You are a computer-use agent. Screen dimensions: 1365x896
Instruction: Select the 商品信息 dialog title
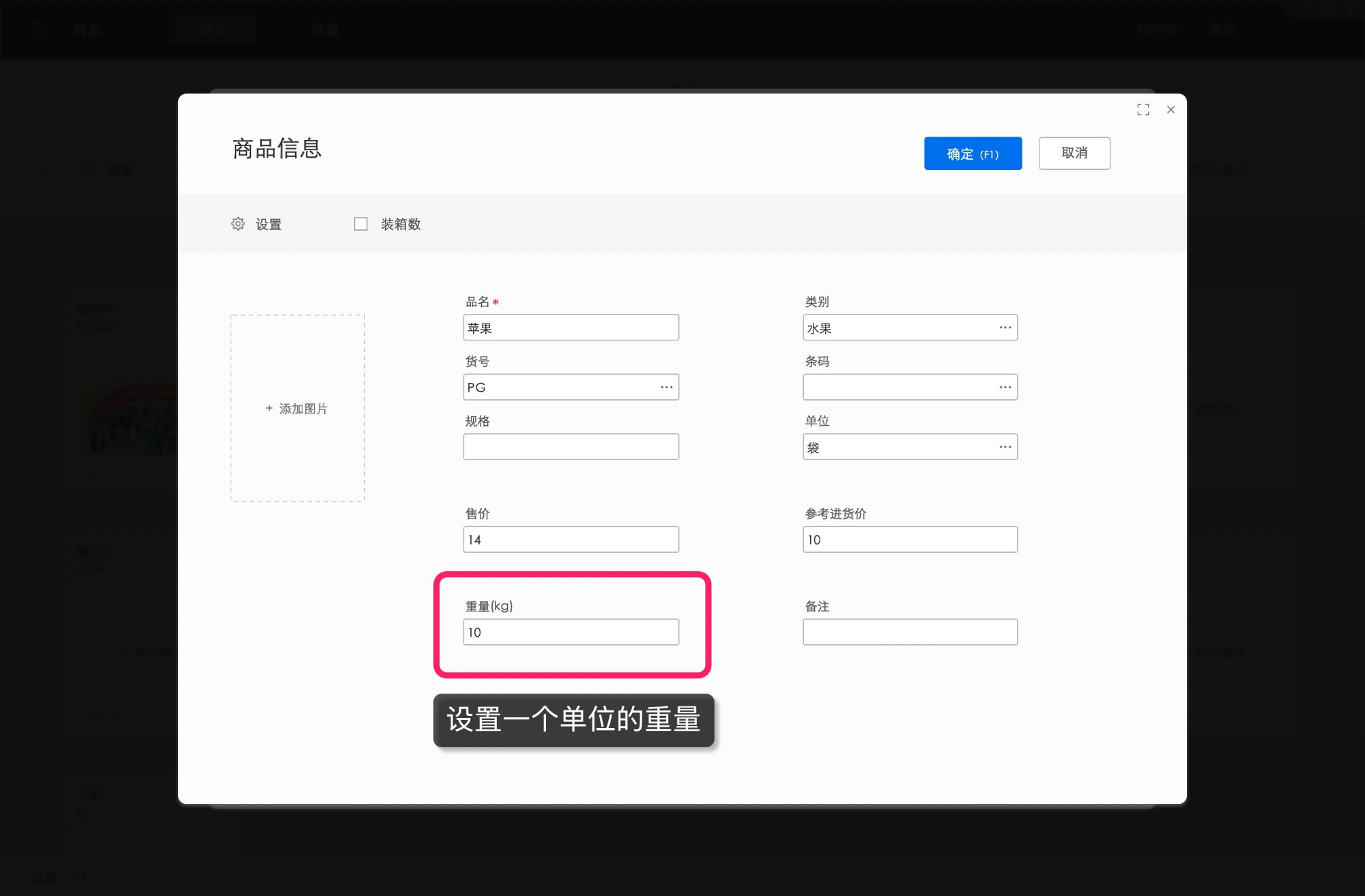click(x=277, y=148)
